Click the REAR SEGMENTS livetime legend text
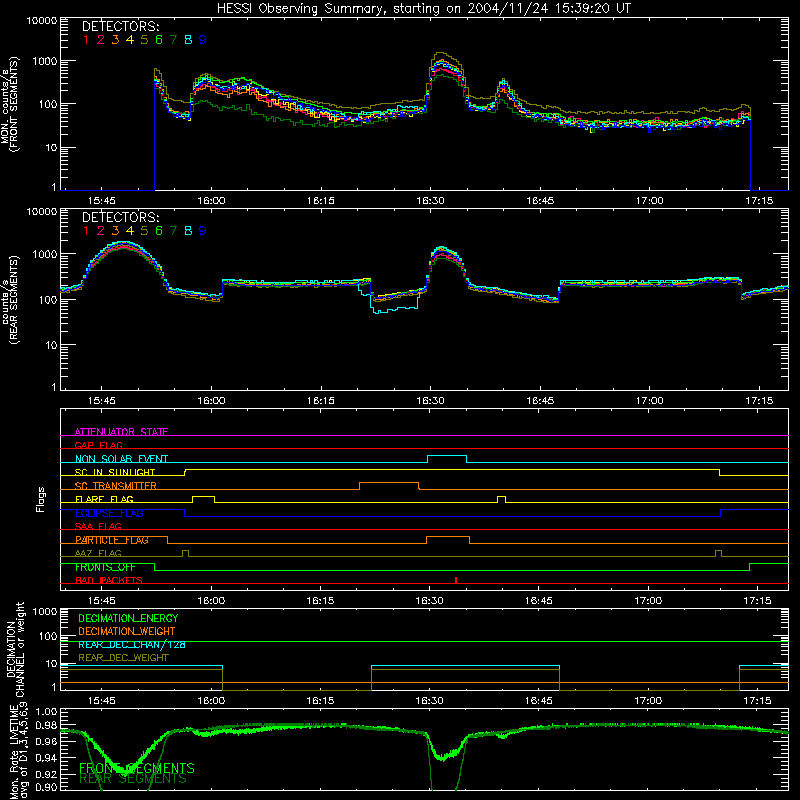This screenshot has width=800, height=800. [133, 779]
